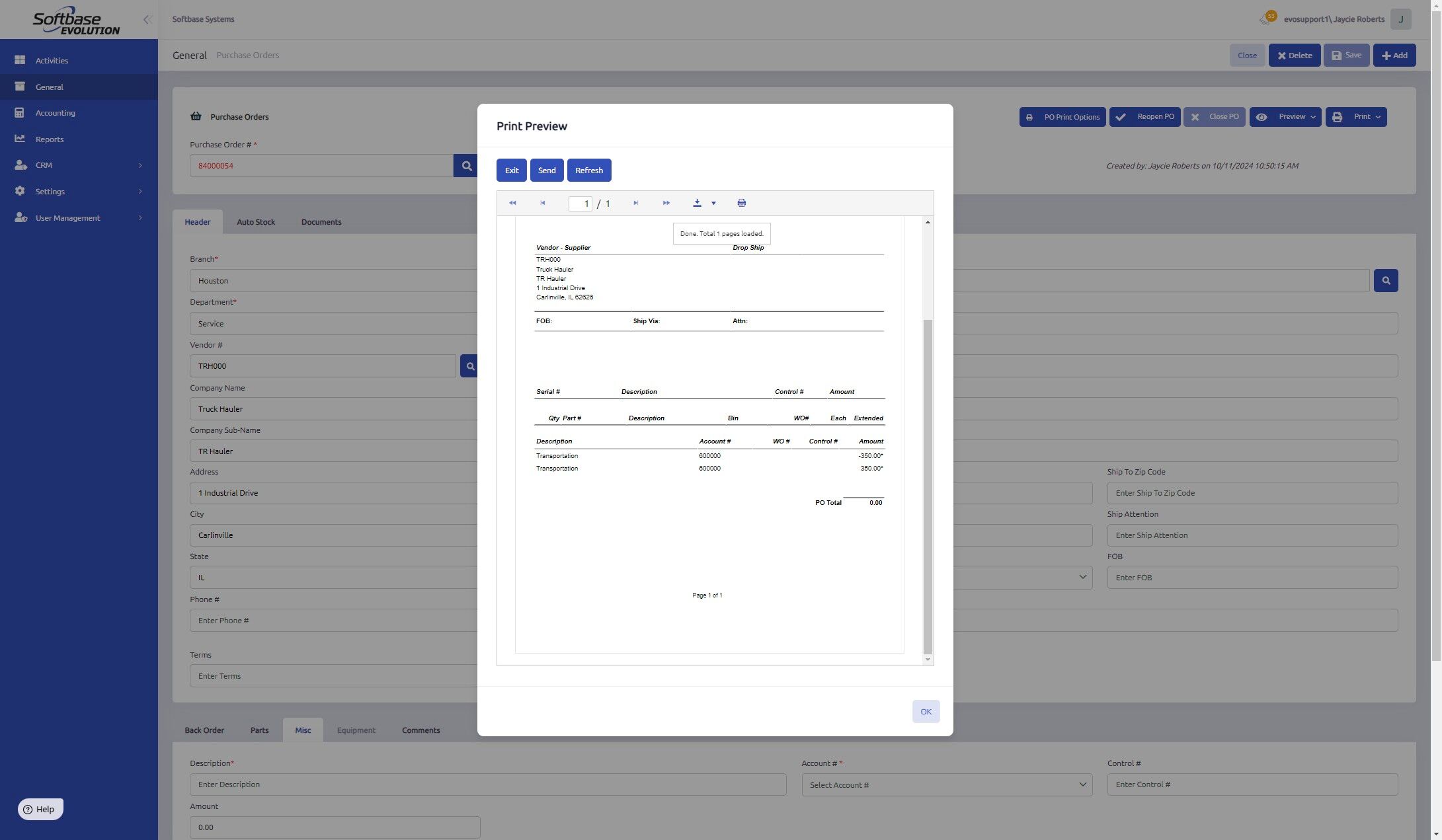This screenshot has height=840, width=1442.
Task: Click the Purchase Order number search icon
Action: (466, 166)
